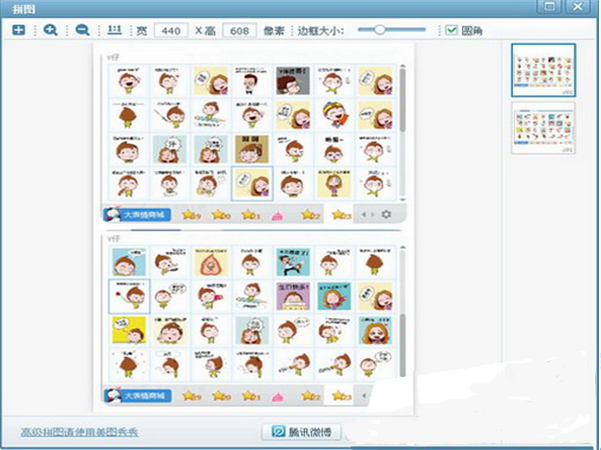Click the height field showing 608
This screenshot has height=450, width=601.
pos(239,30)
